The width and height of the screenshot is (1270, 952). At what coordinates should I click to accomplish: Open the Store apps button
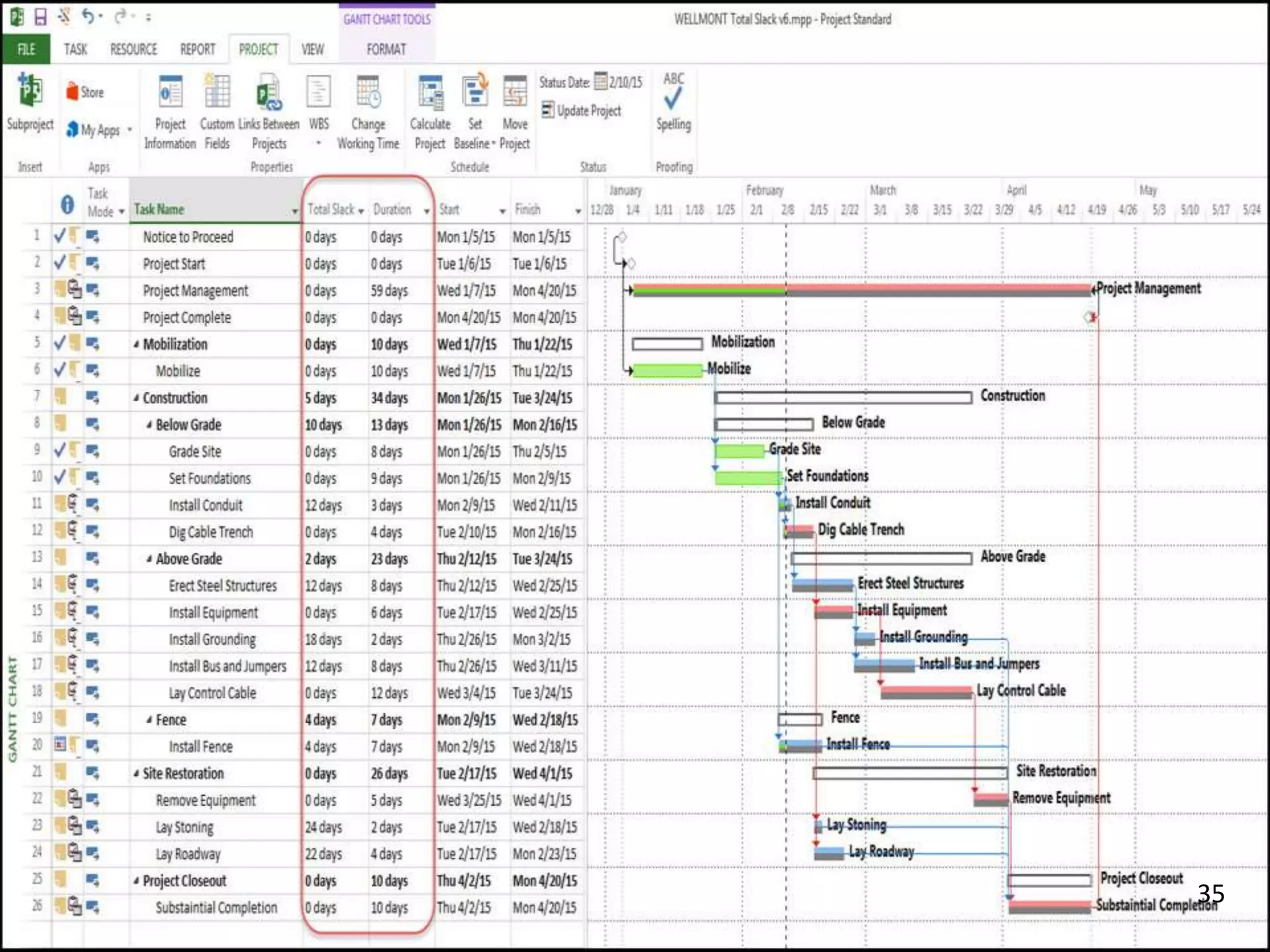tap(86, 92)
